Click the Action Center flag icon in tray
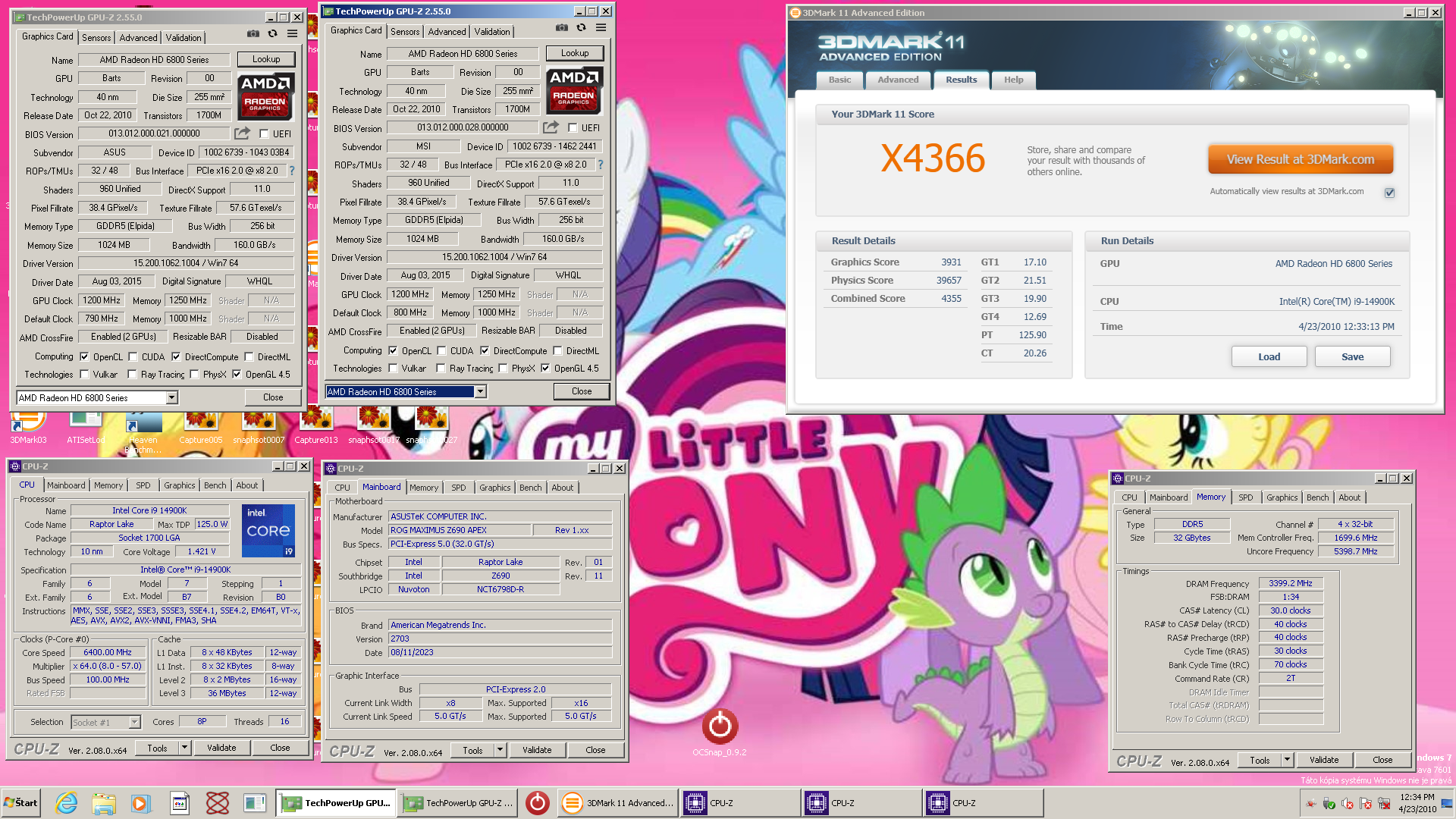 [x=1366, y=803]
